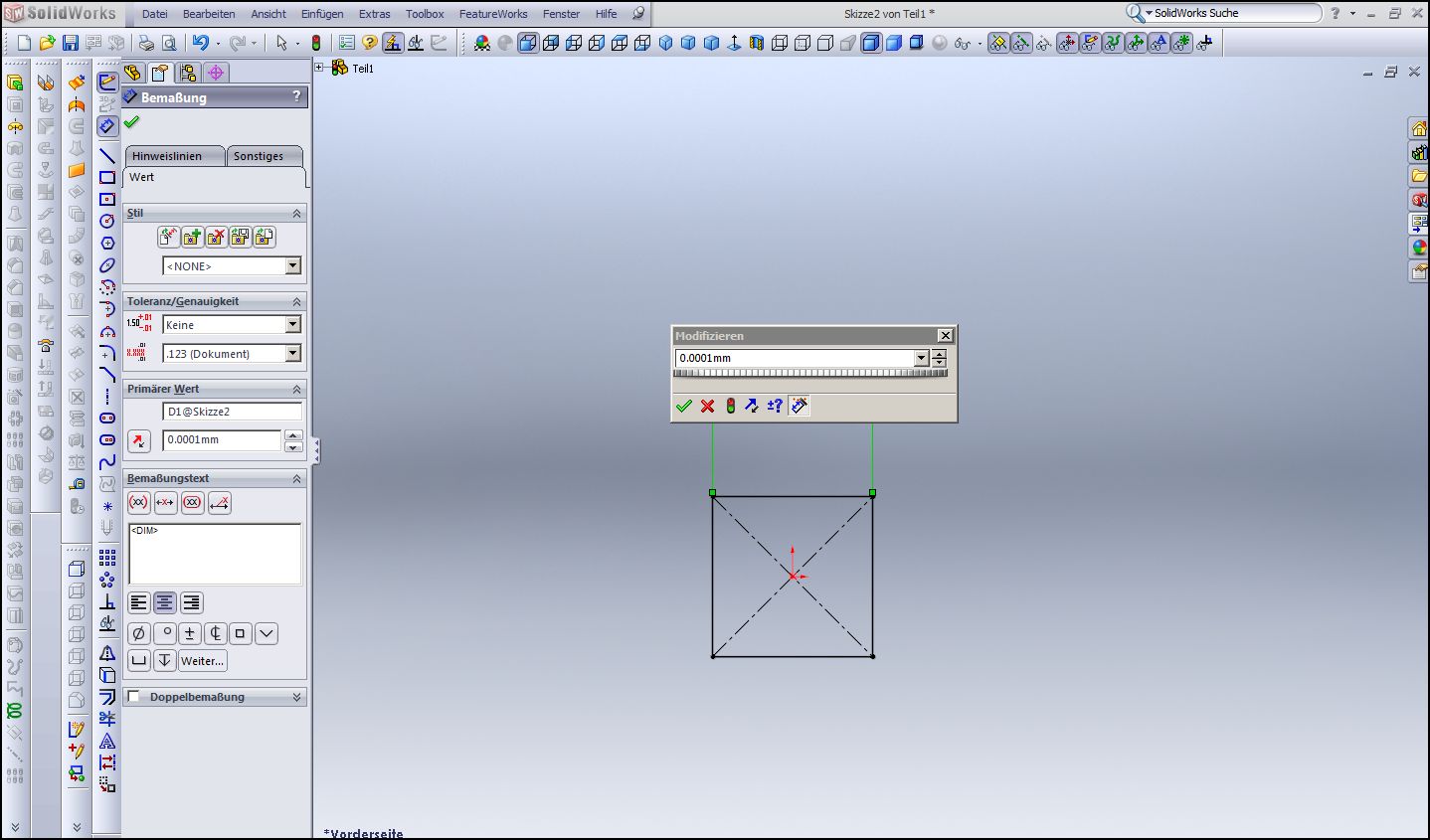Open the Einfügen menu
The width and height of the screenshot is (1430, 840).
click(x=322, y=14)
